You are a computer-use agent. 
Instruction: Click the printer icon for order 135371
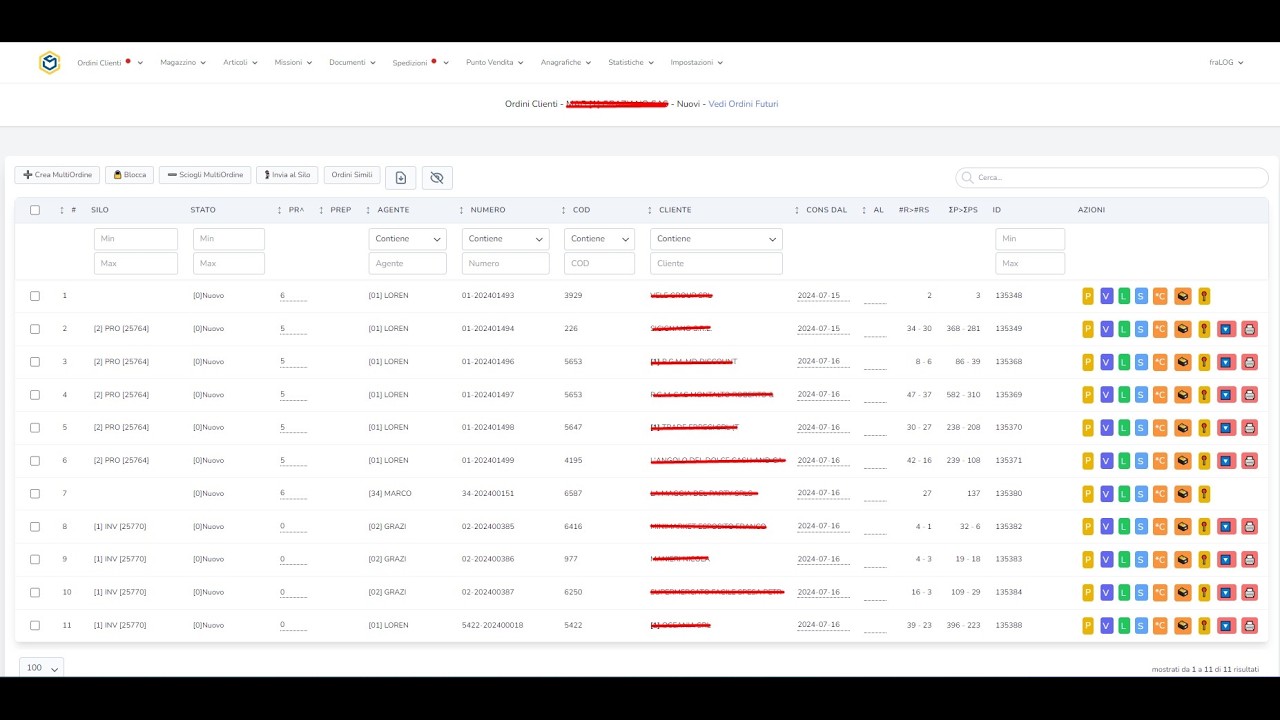(x=1249, y=461)
